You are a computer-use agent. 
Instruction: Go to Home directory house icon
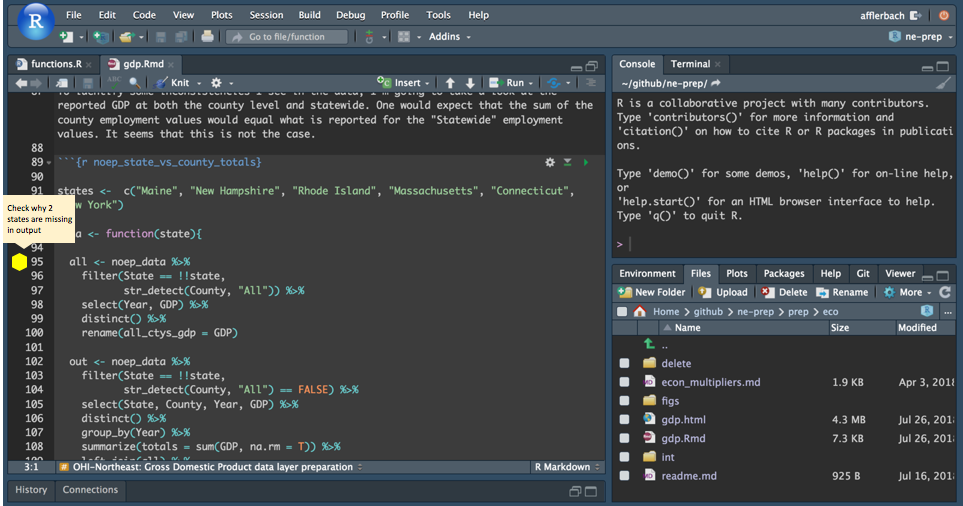(x=639, y=311)
